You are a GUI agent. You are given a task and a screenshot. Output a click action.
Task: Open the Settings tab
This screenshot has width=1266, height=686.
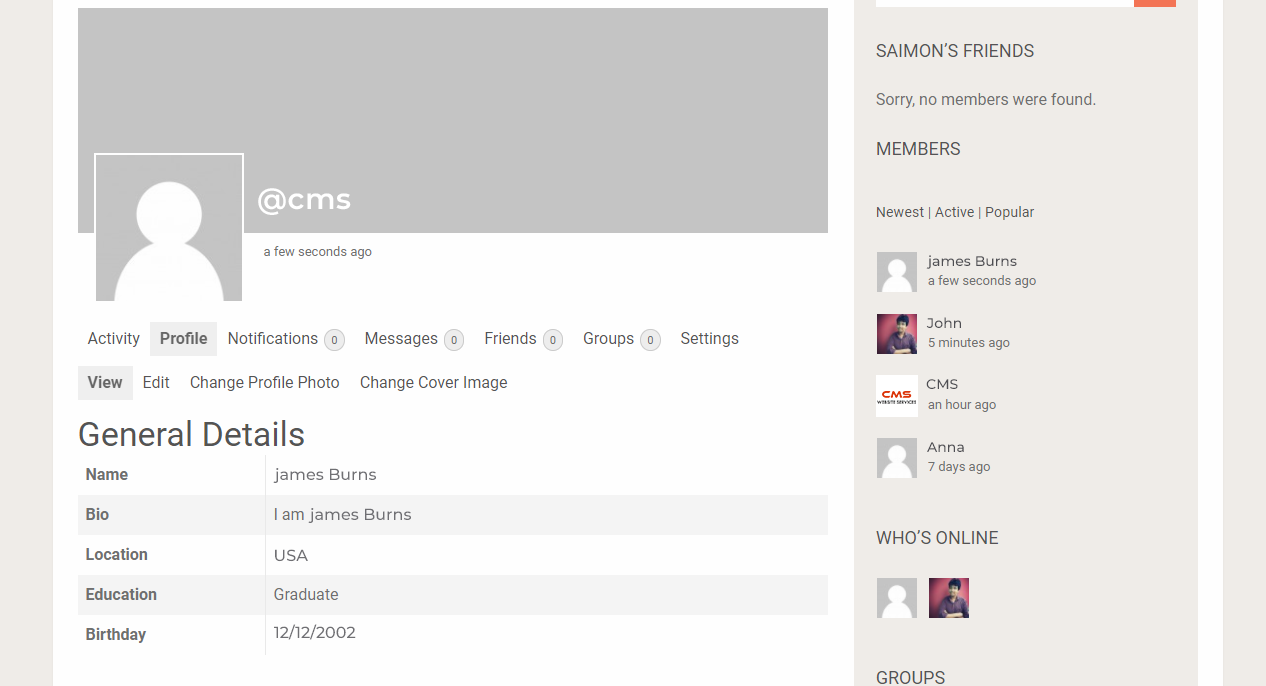tap(709, 339)
